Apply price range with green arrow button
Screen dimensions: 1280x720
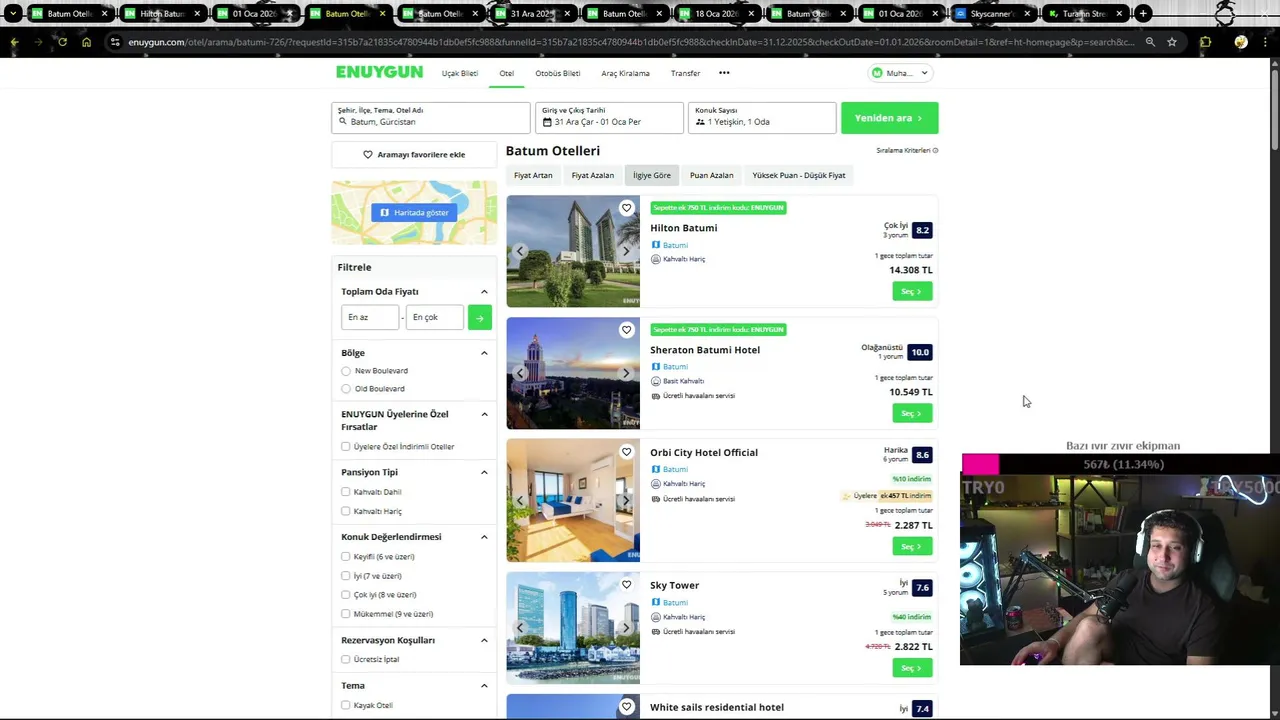click(x=480, y=317)
